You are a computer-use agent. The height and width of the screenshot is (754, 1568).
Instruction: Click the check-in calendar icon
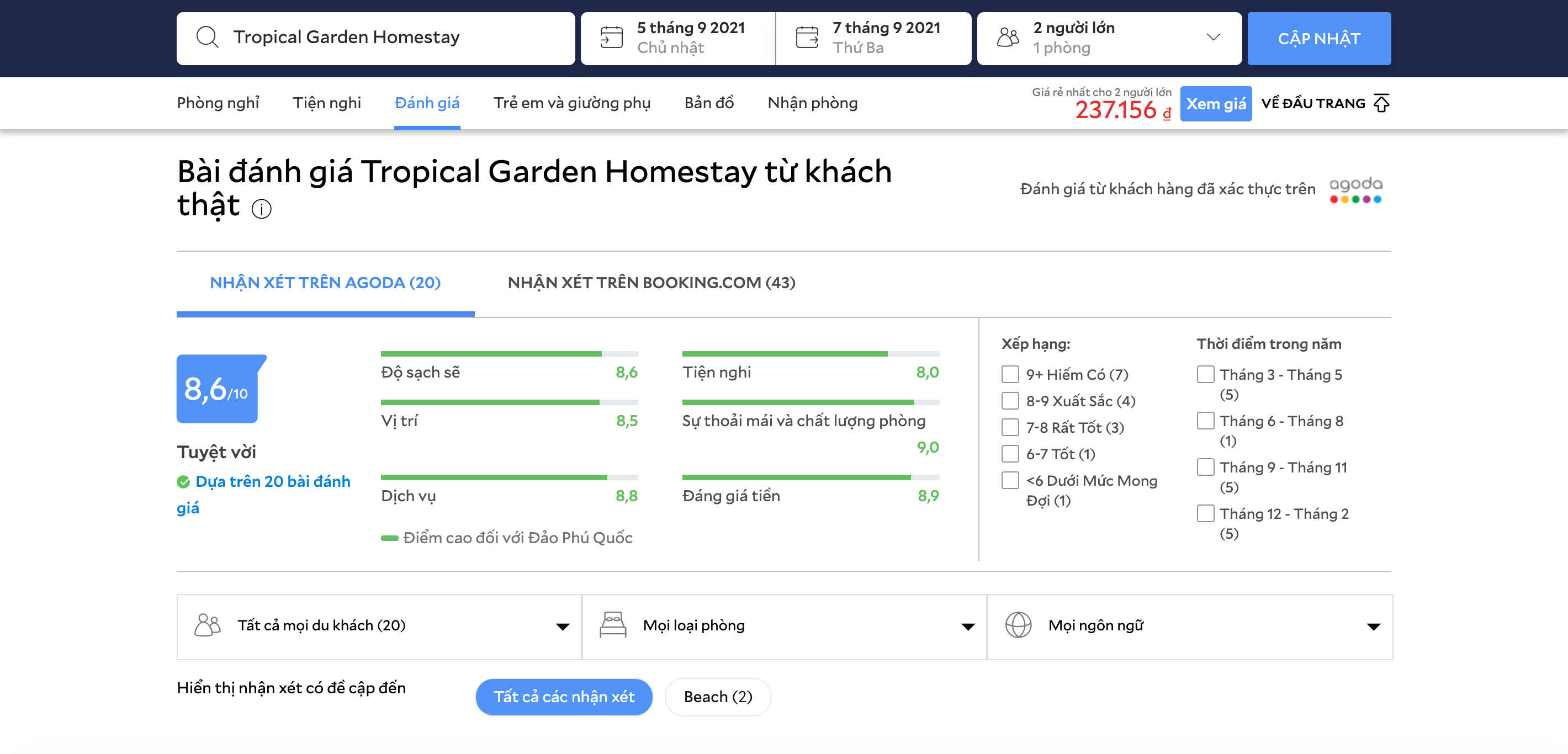point(611,37)
